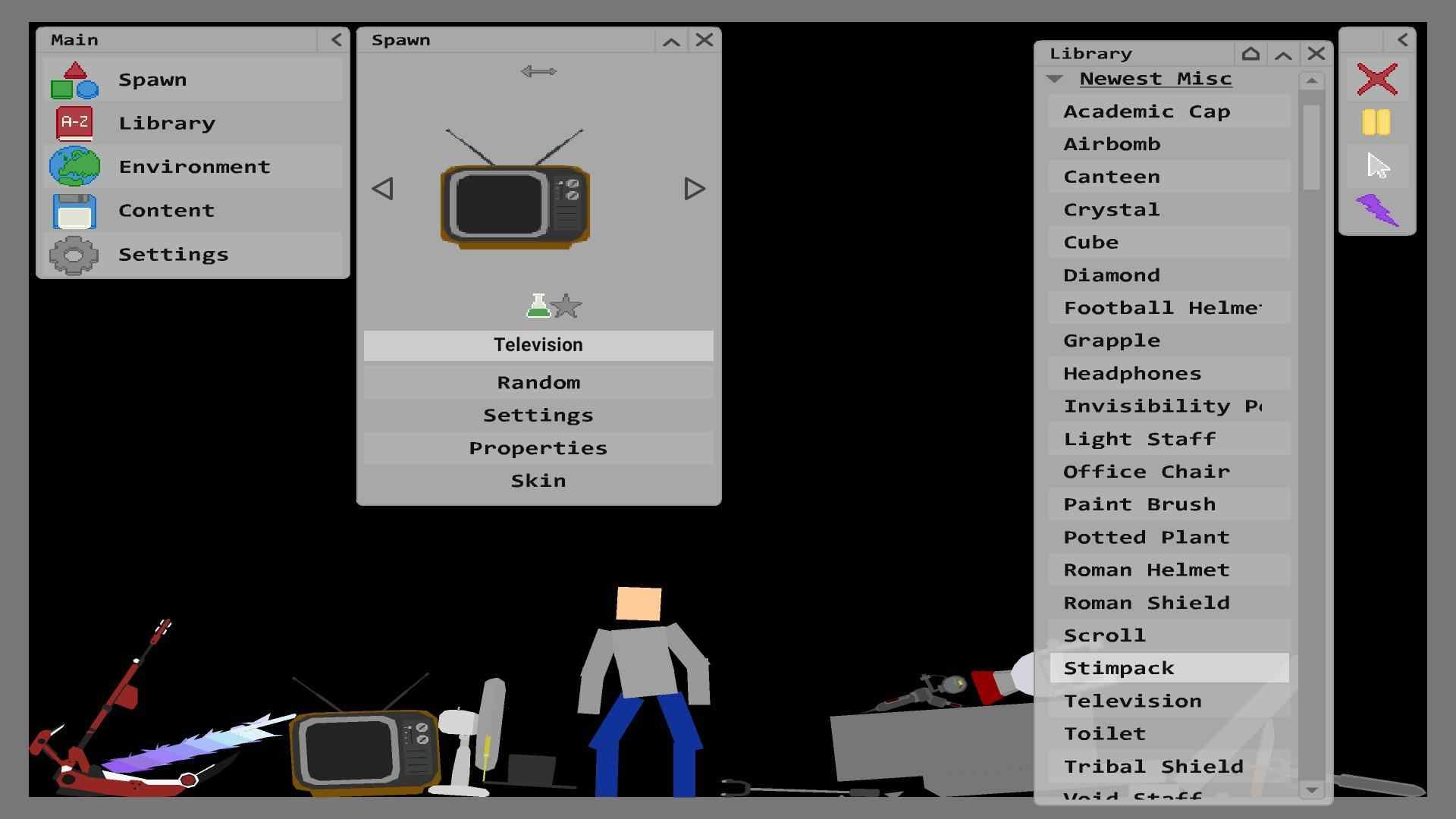Expand the Newest Misc library category

pos(1053,78)
